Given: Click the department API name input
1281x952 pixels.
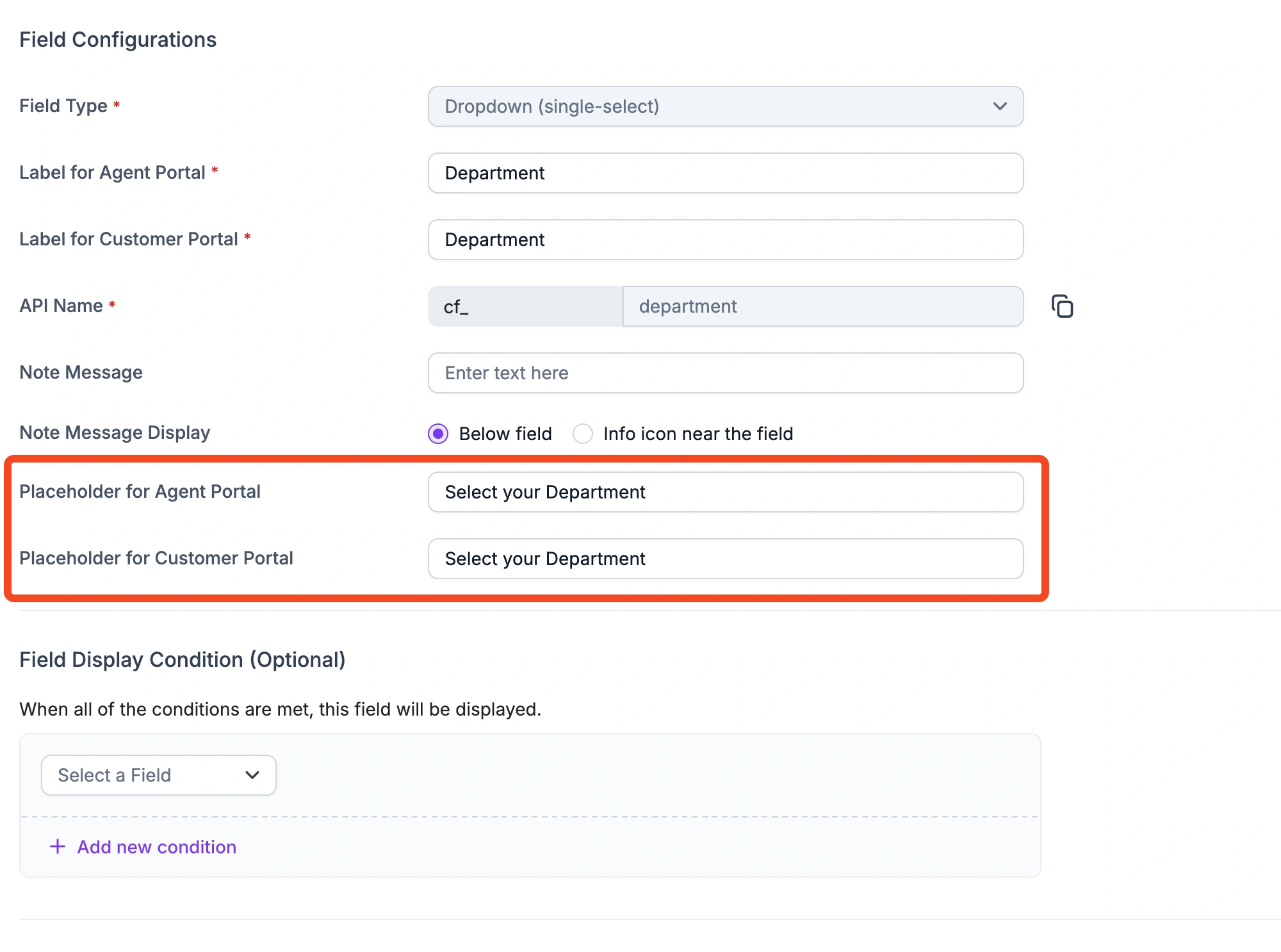Looking at the screenshot, I should (823, 306).
